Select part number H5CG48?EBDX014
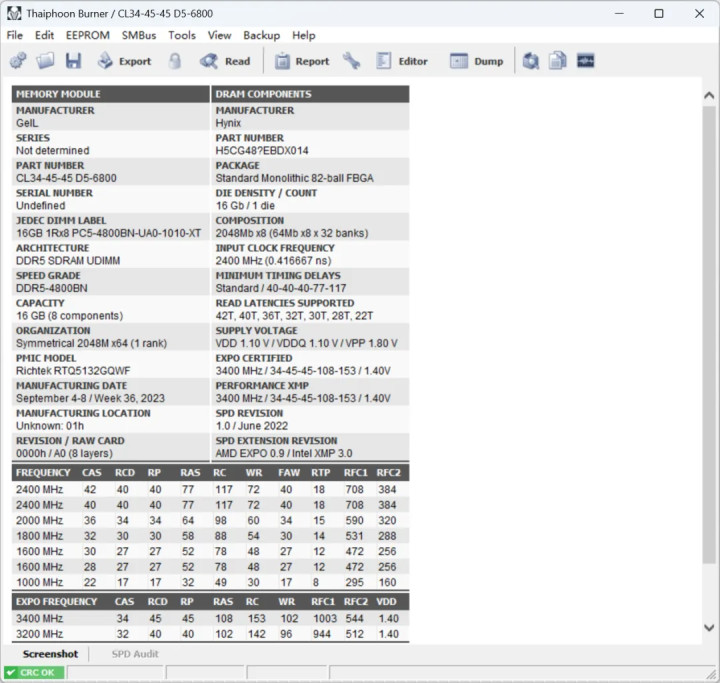This screenshot has width=720, height=683. (262, 151)
